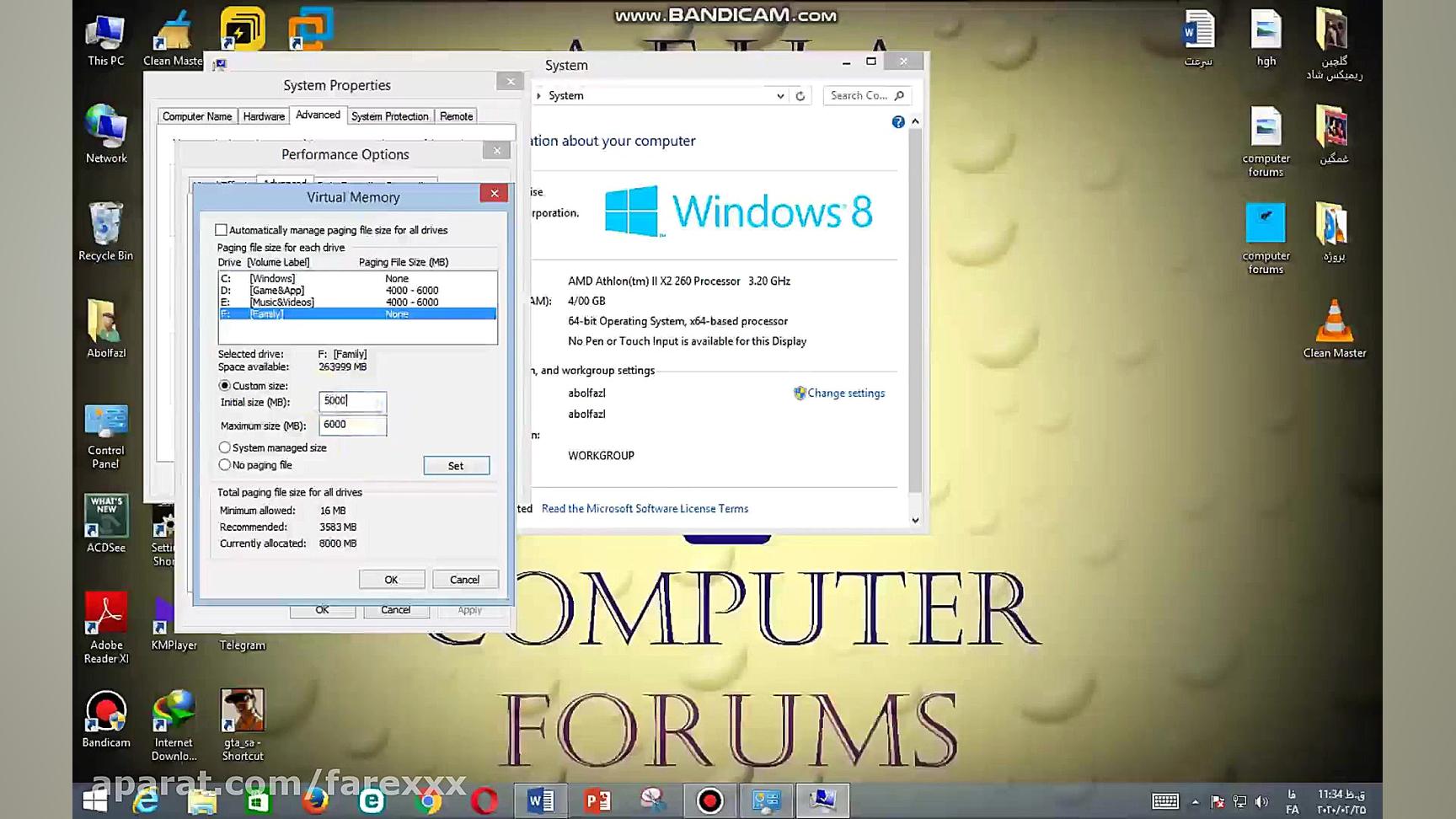1456x819 pixels.
Task: Open the Hardware tab
Action: point(264,116)
